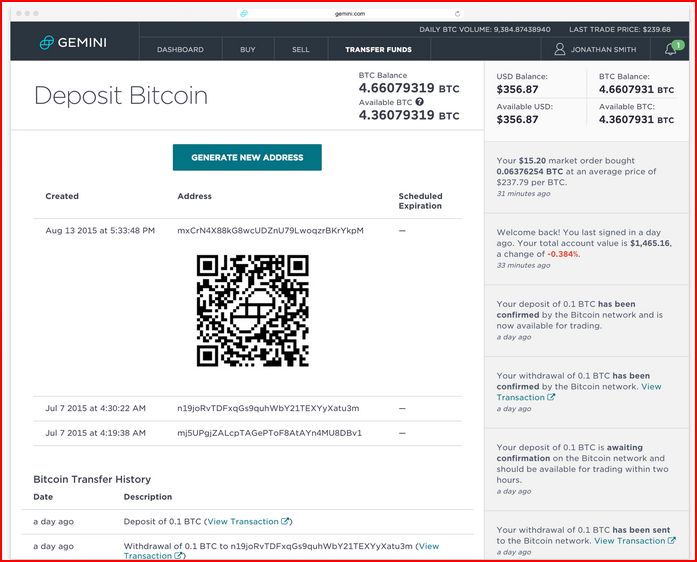Open the notifications bell icon
The image size is (697, 562).
(670, 49)
